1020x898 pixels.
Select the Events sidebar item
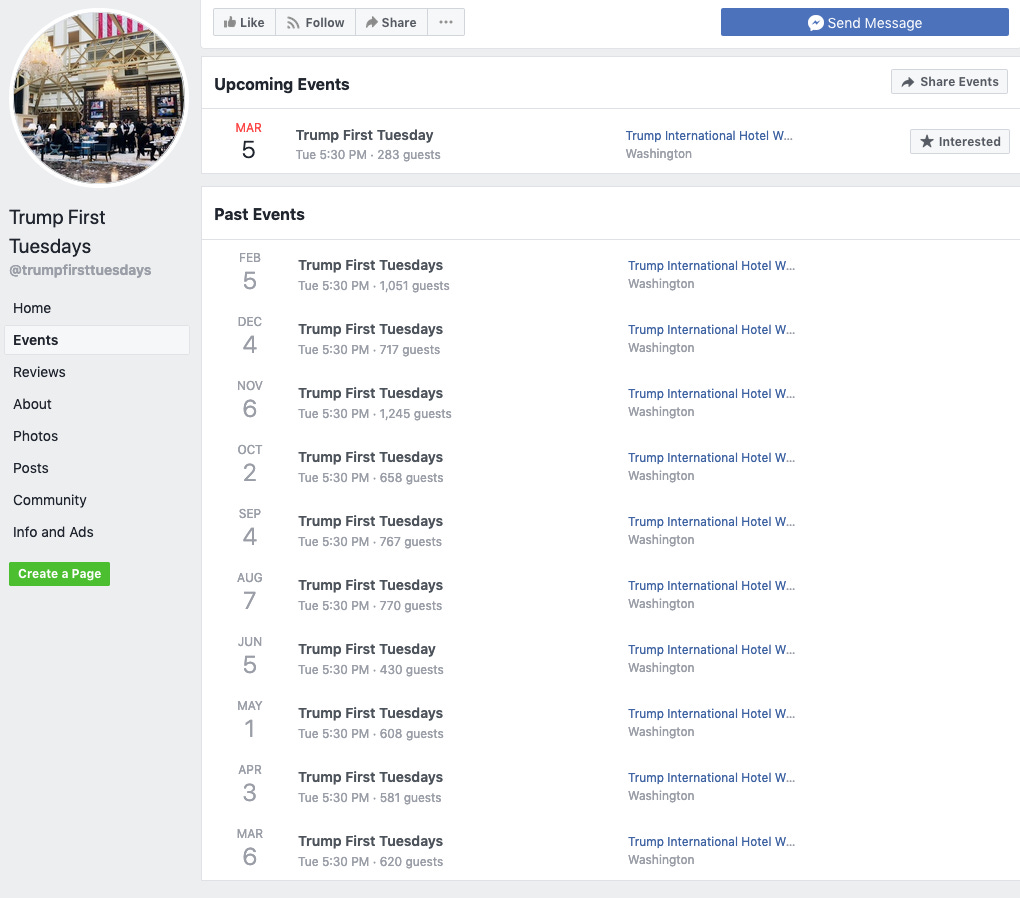(x=97, y=340)
